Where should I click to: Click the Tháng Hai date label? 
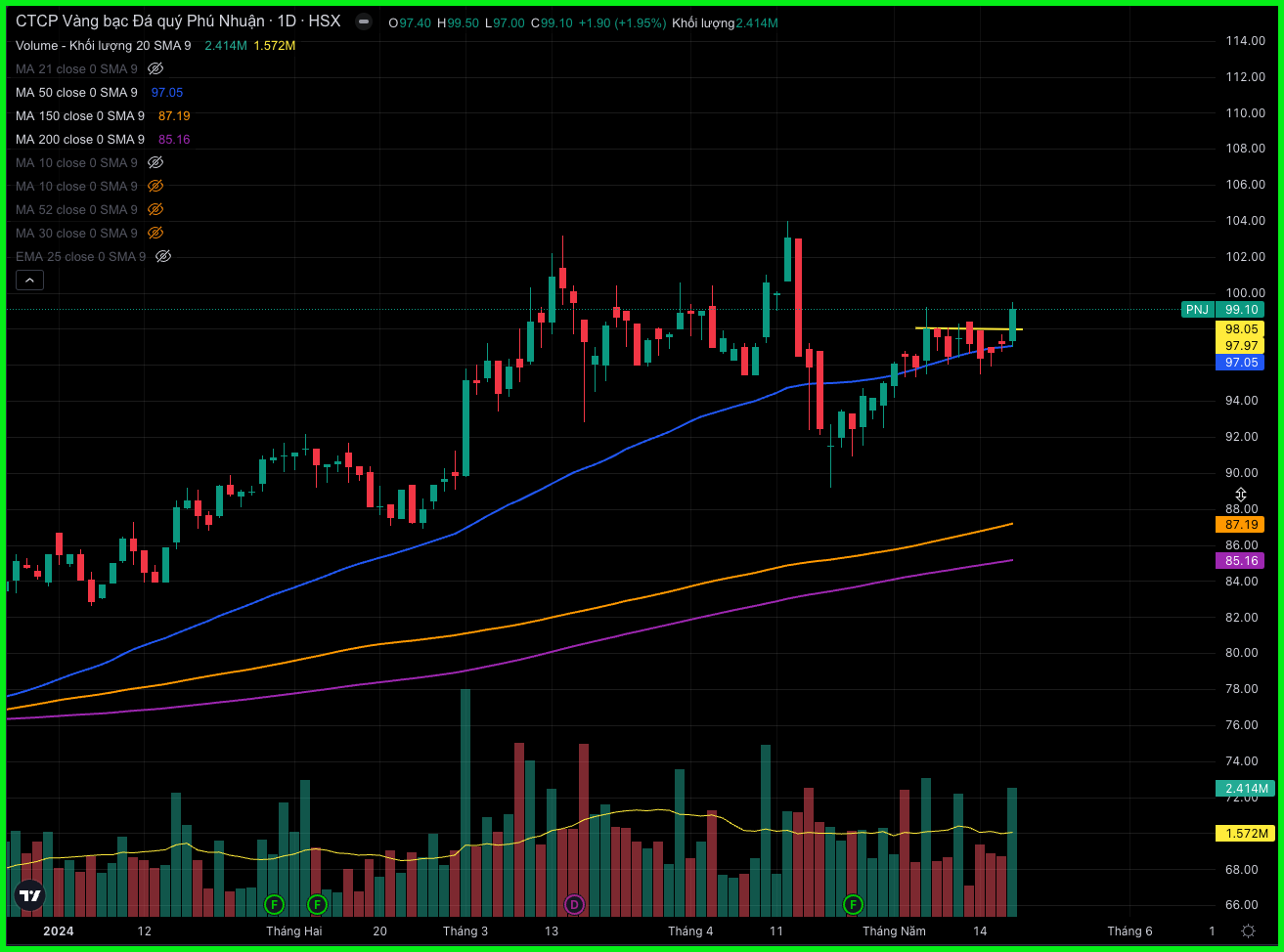[293, 931]
